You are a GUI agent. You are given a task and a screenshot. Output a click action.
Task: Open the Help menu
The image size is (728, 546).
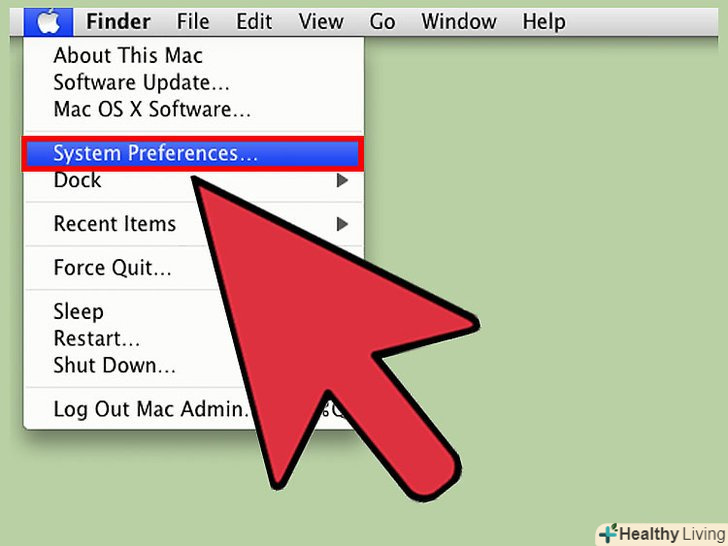coord(544,22)
